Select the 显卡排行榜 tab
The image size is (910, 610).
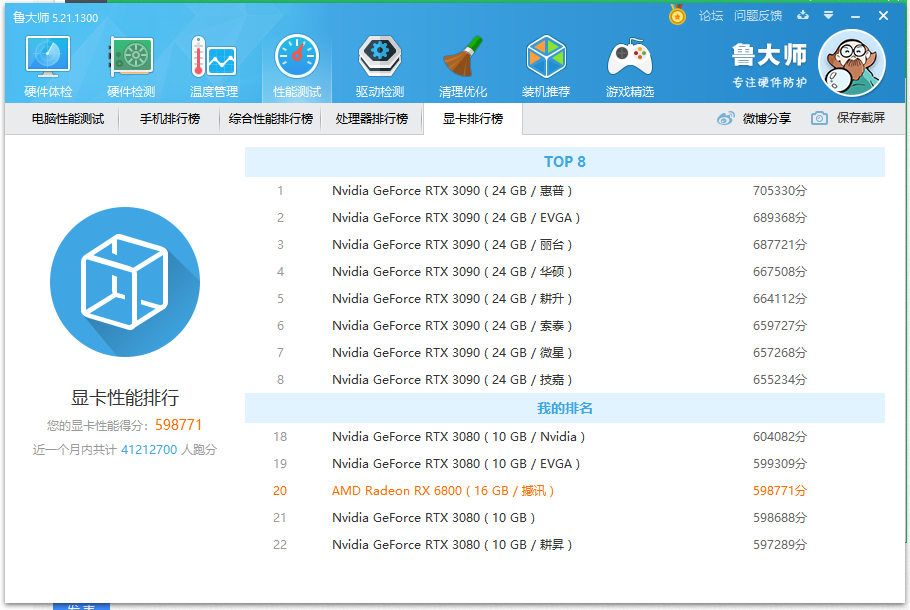point(473,119)
